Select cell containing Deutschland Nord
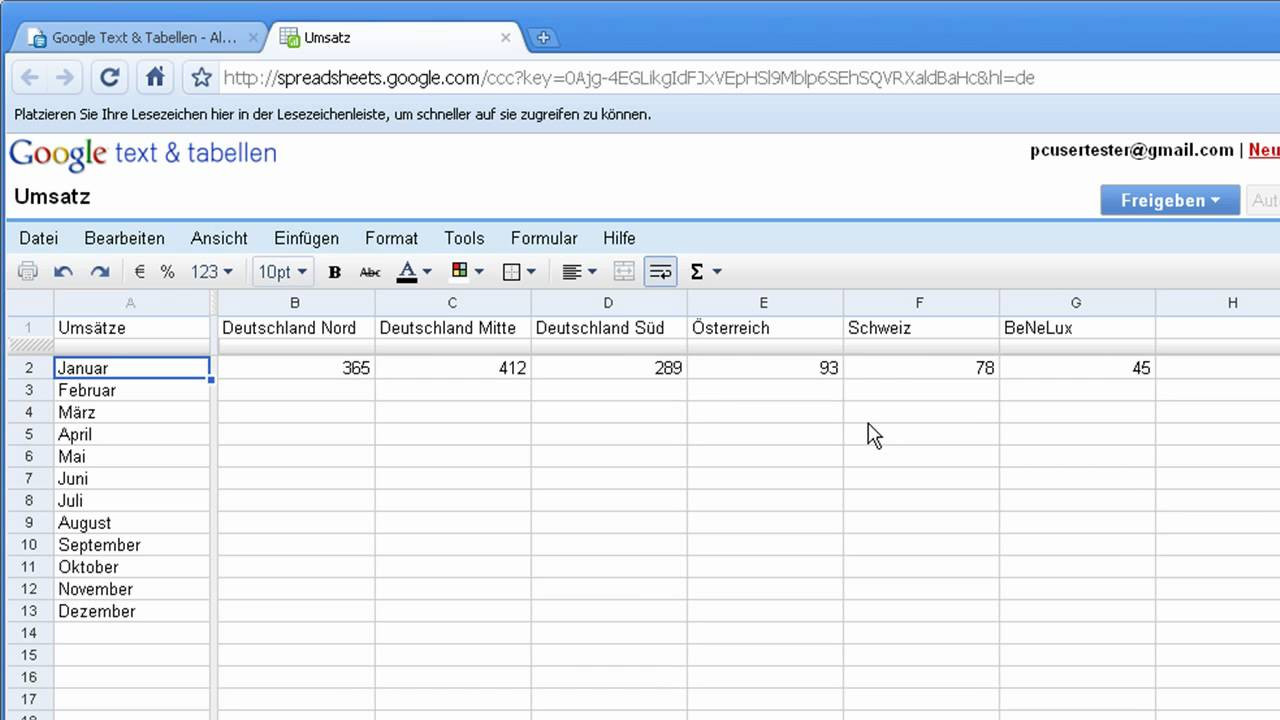The height and width of the screenshot is (720, 1280). 295,328
